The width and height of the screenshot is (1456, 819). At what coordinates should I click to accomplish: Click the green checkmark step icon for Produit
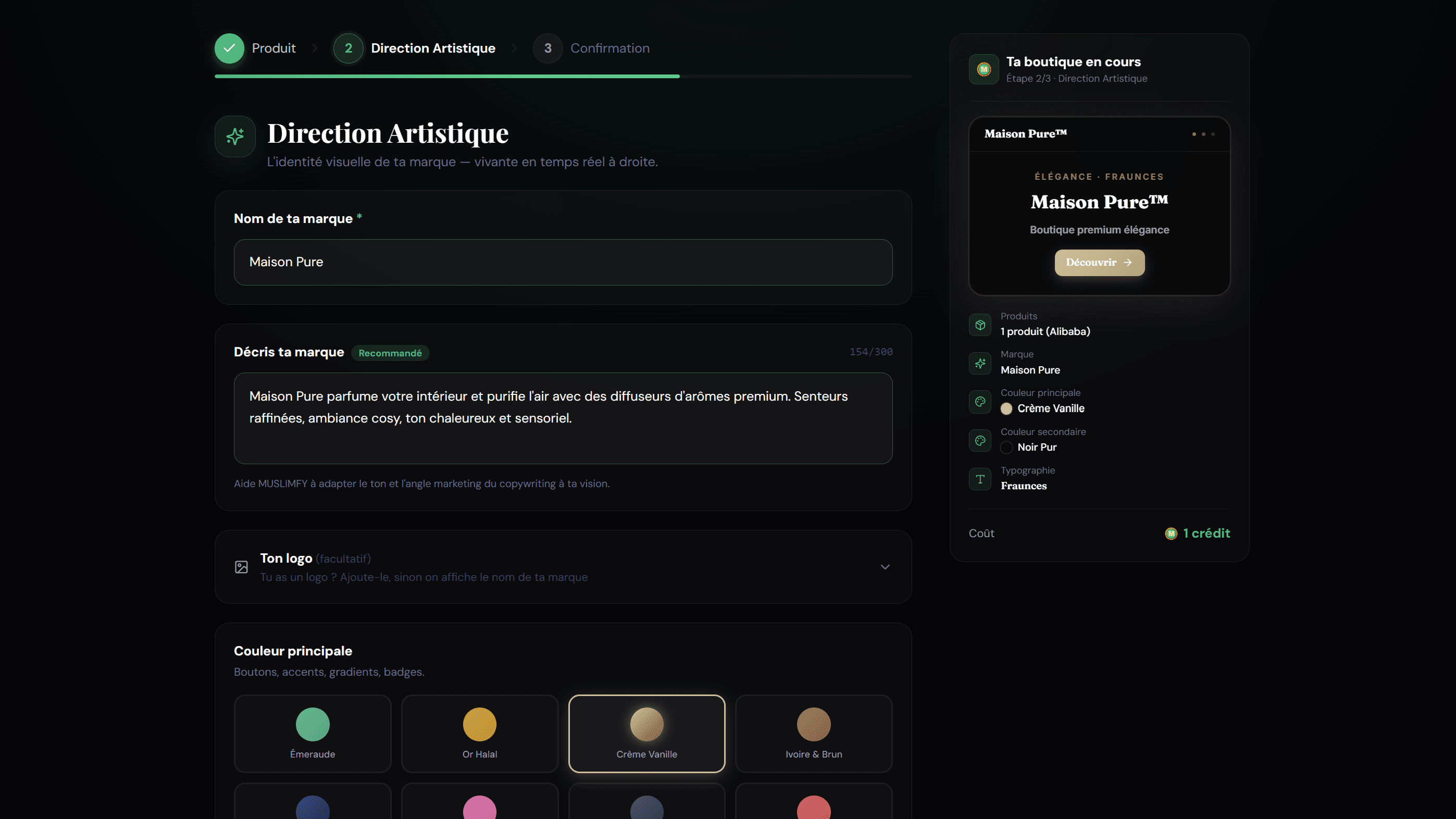point(229,48)
